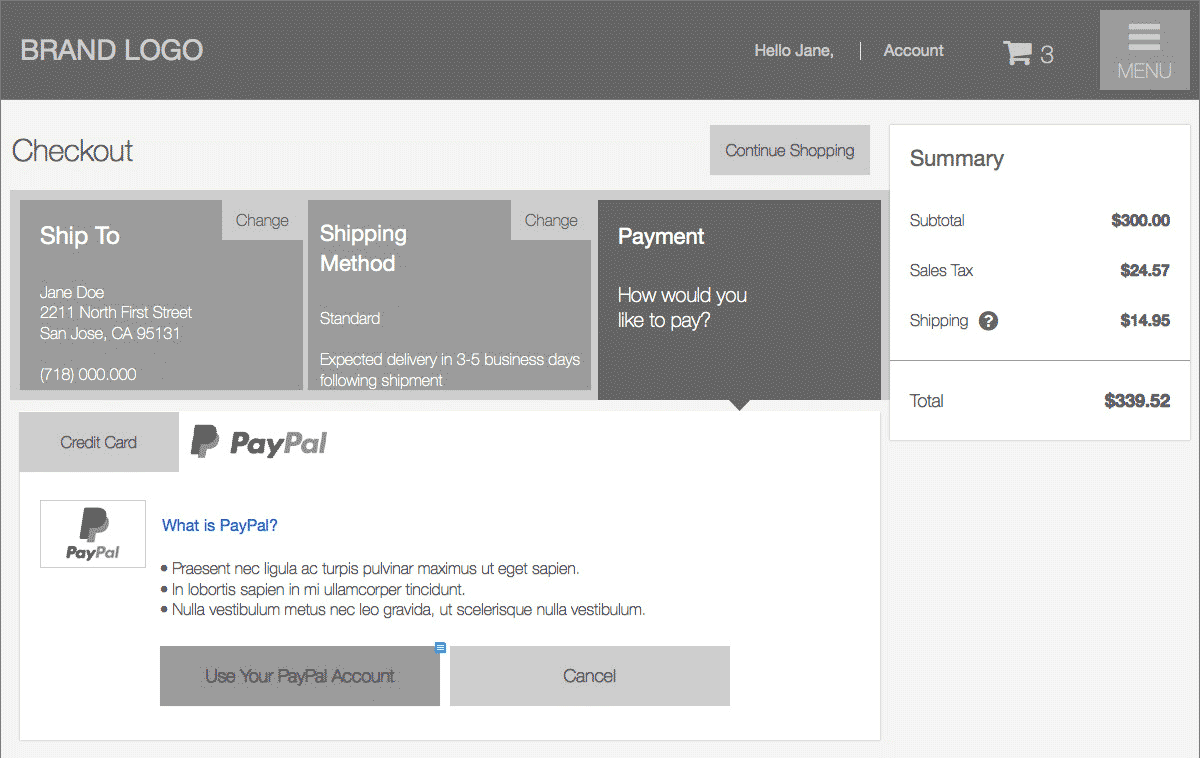Click Change on the Shipping Method card
This screenshot has width=1200, height=758.
click(551, 220)
